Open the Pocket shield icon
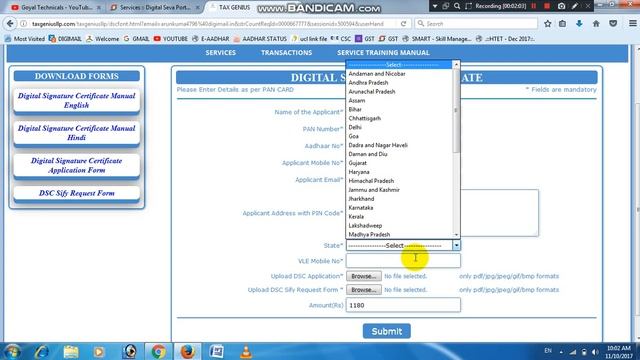 (613, 24)
